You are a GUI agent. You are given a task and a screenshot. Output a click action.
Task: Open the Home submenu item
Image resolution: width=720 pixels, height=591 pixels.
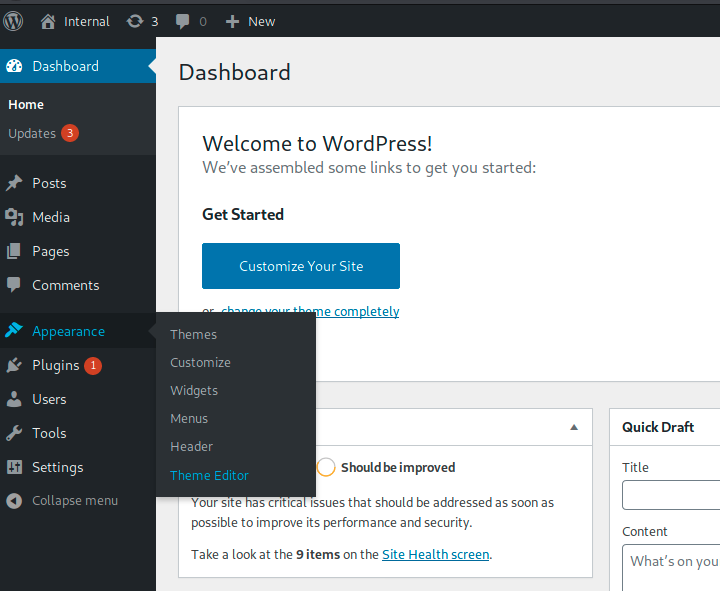pyautogui.click(x=26, y=105)
